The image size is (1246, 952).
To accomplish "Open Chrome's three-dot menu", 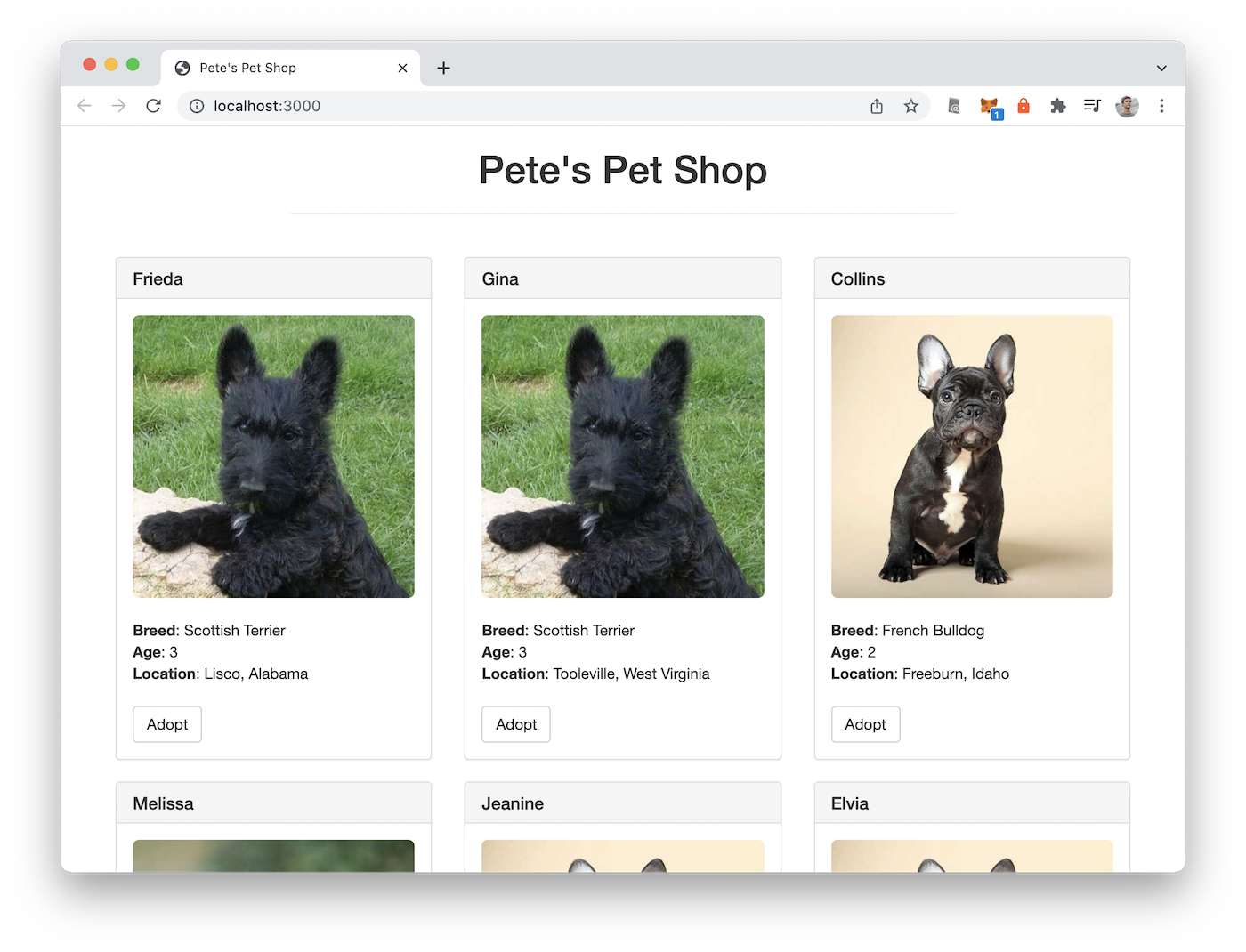I will click(x=1161, y=106).
